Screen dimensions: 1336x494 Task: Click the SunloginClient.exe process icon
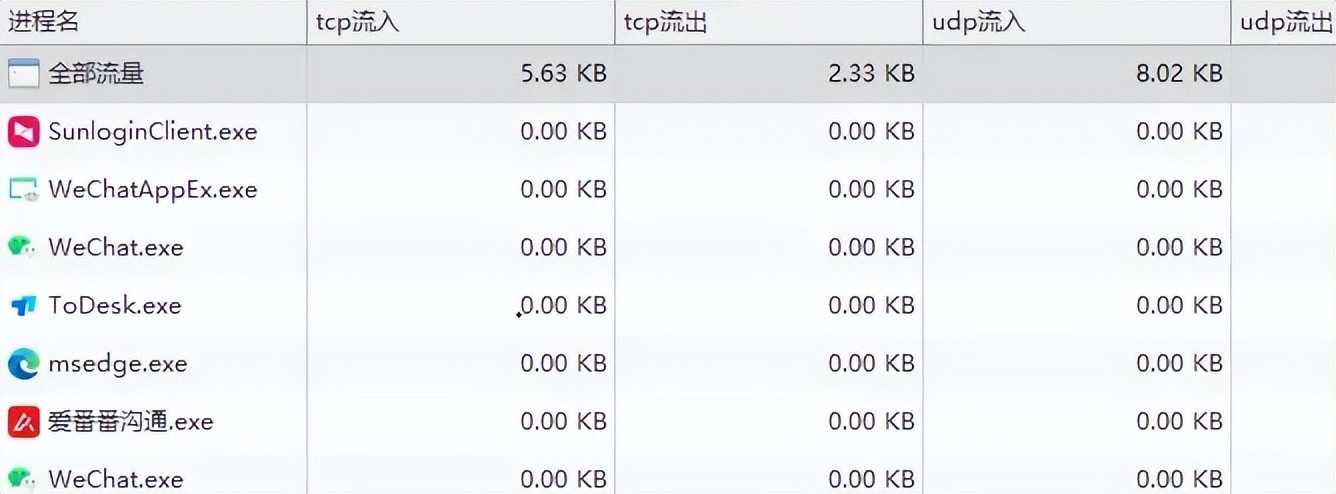point(23,131)
